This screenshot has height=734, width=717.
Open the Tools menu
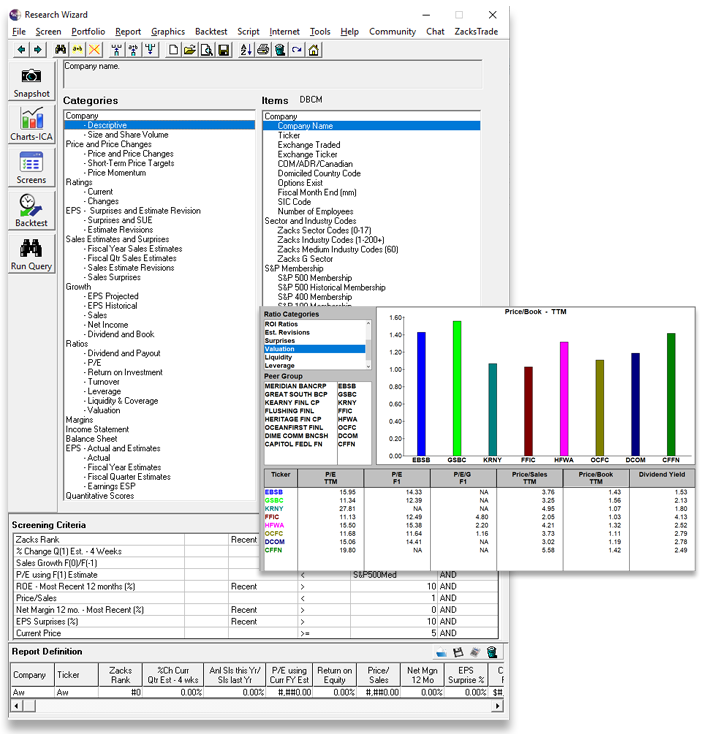coord(320,32)
